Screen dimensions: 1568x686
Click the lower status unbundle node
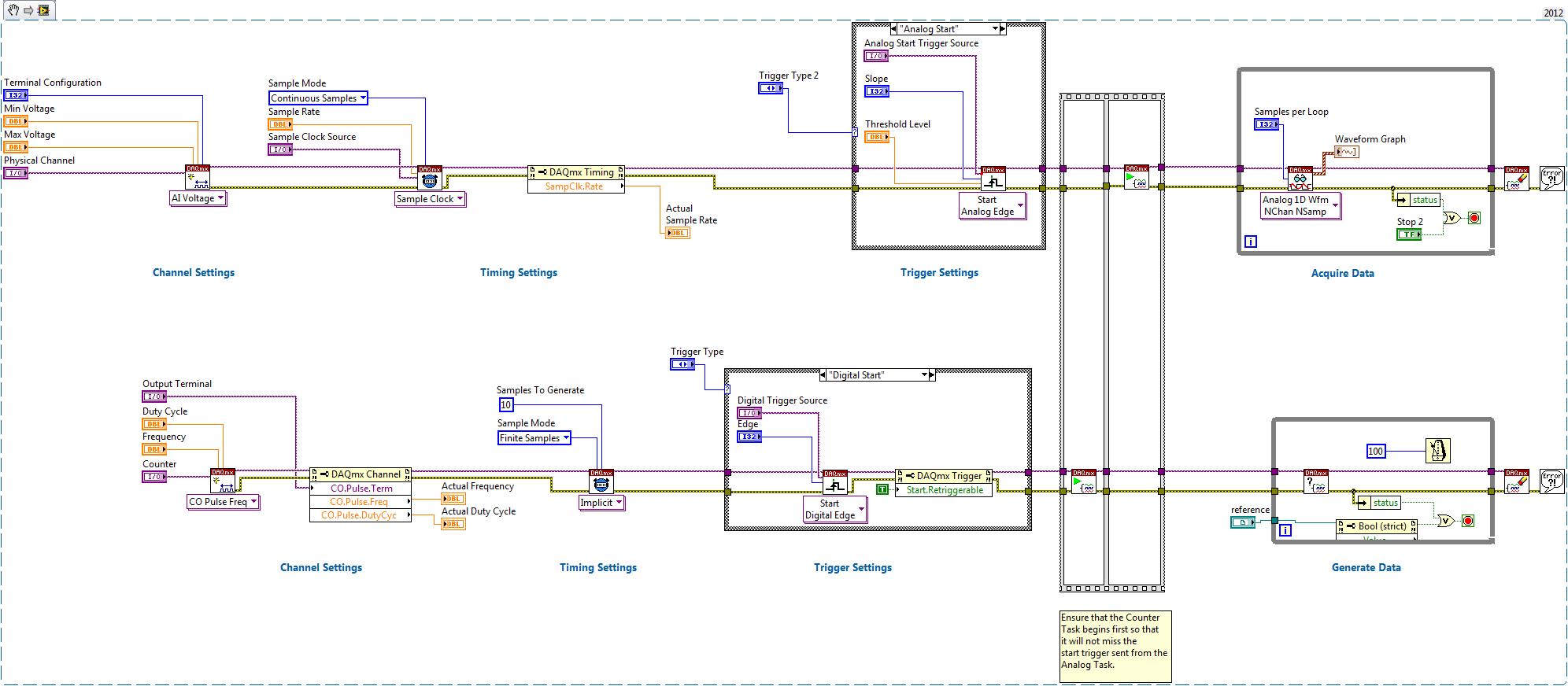point(1379,503)
